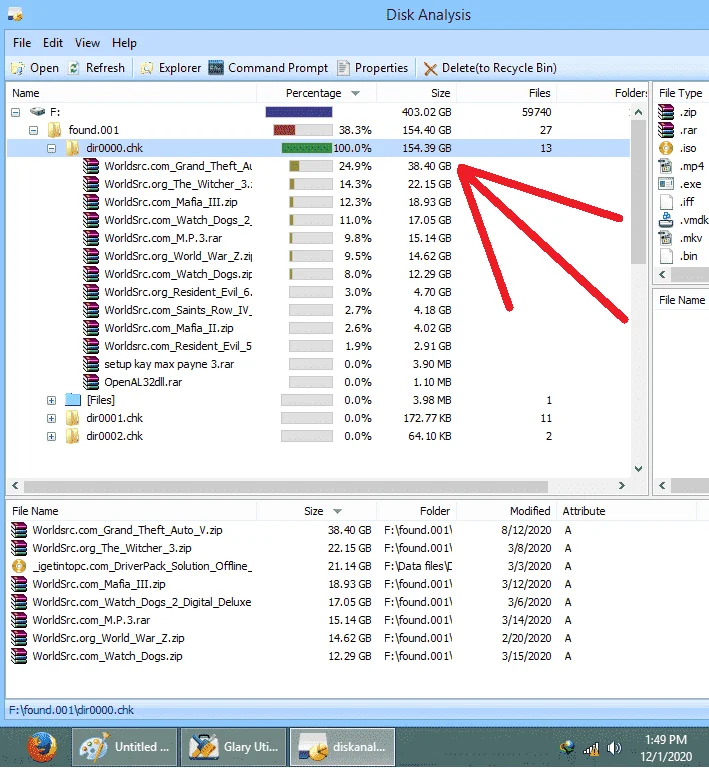The width and height of the screenshot is (709, 768).
Task: Click the .exe file type icon
Action: 666,184
